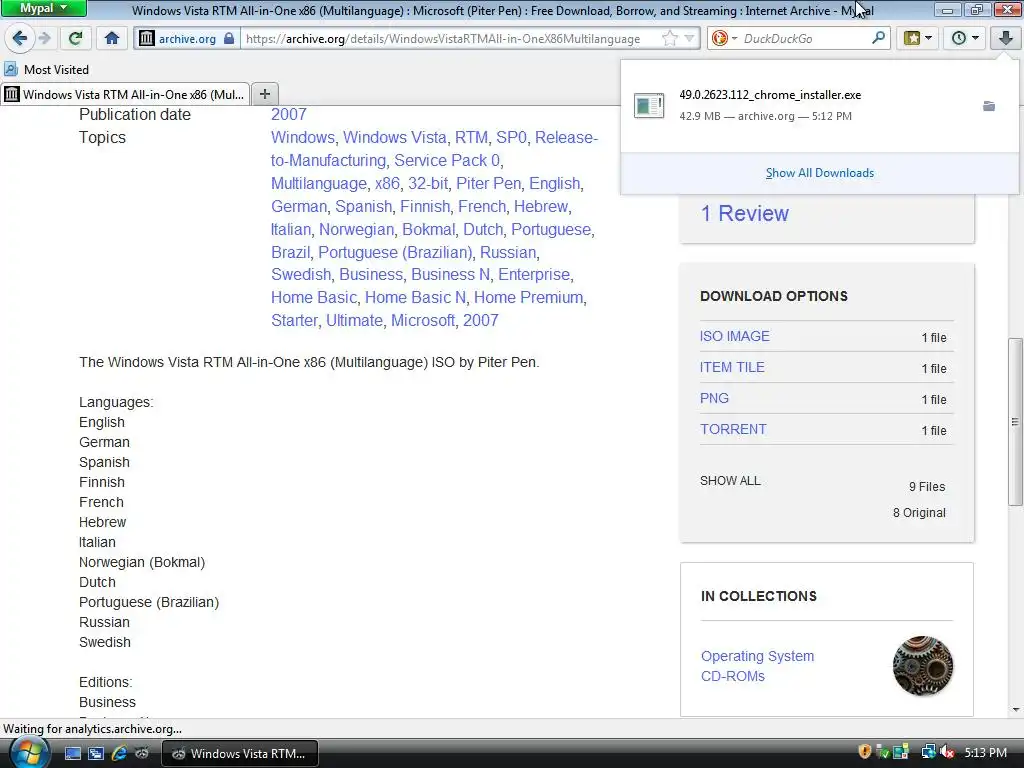Screen dimensions: 1024x768
Task: Click the archive.org site identity icon
Action: pyautogui.click(x=147, y=39)
